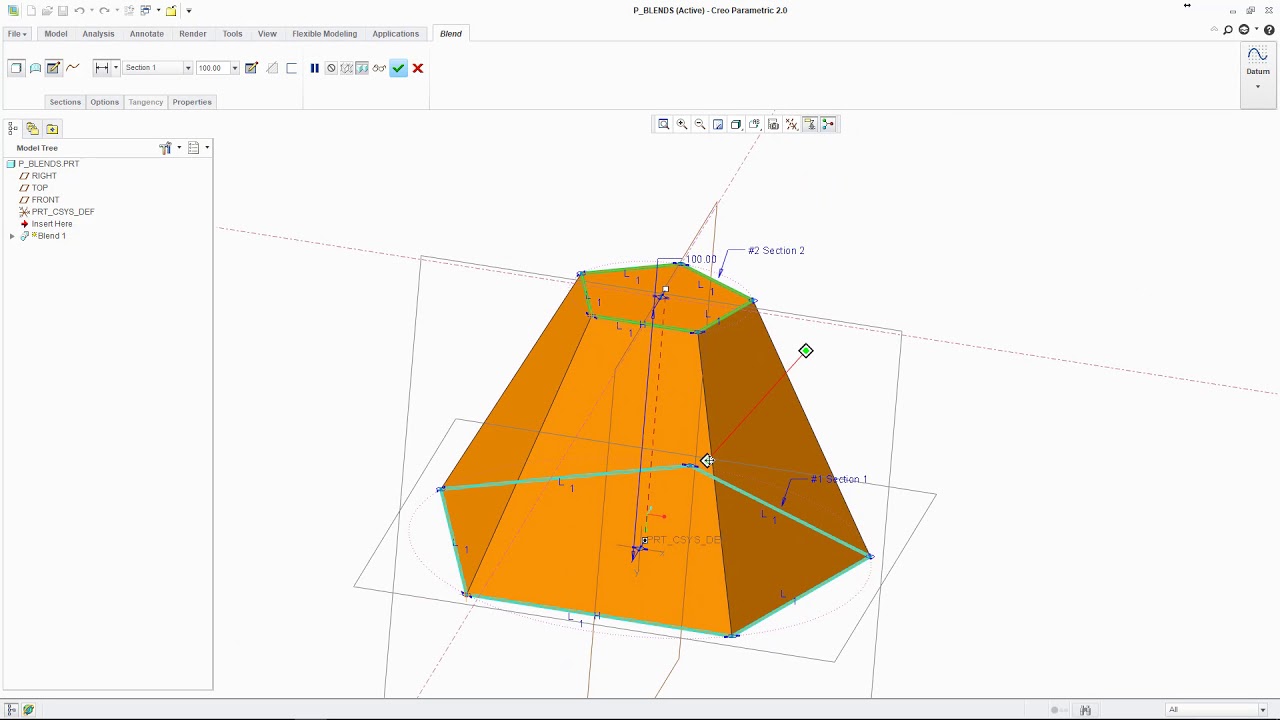Open the Section 1 dropdown
Viewport: 1280px width, 720px height.
pos(187,68)
